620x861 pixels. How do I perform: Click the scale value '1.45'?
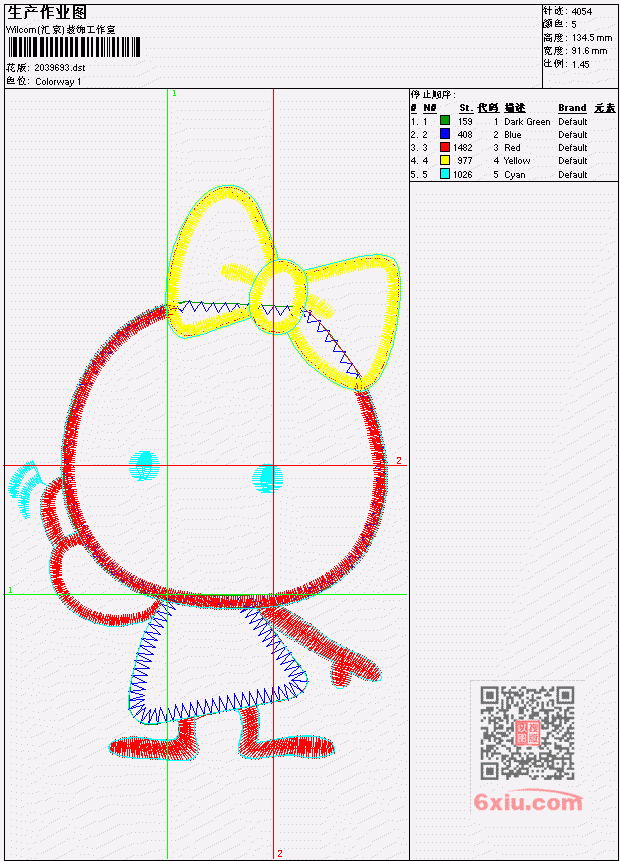[x=580, y=65]
